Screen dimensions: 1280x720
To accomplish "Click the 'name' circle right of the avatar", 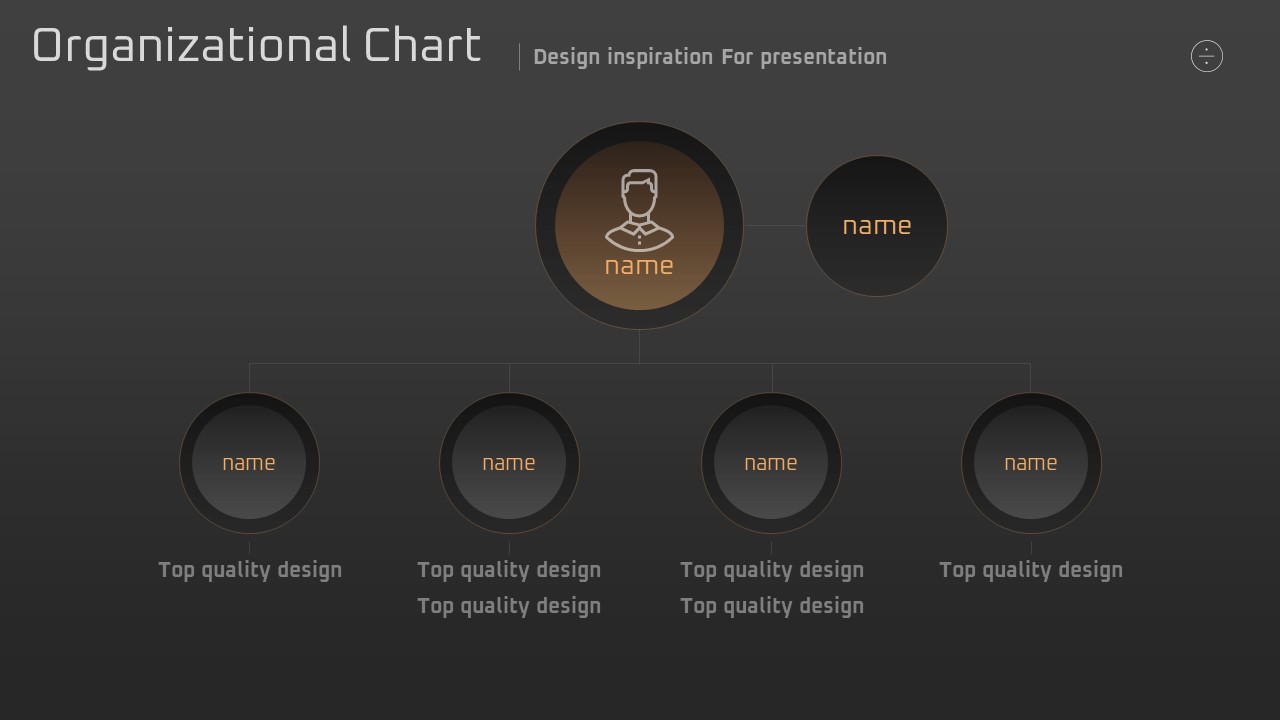I will [x=876, y=226].
